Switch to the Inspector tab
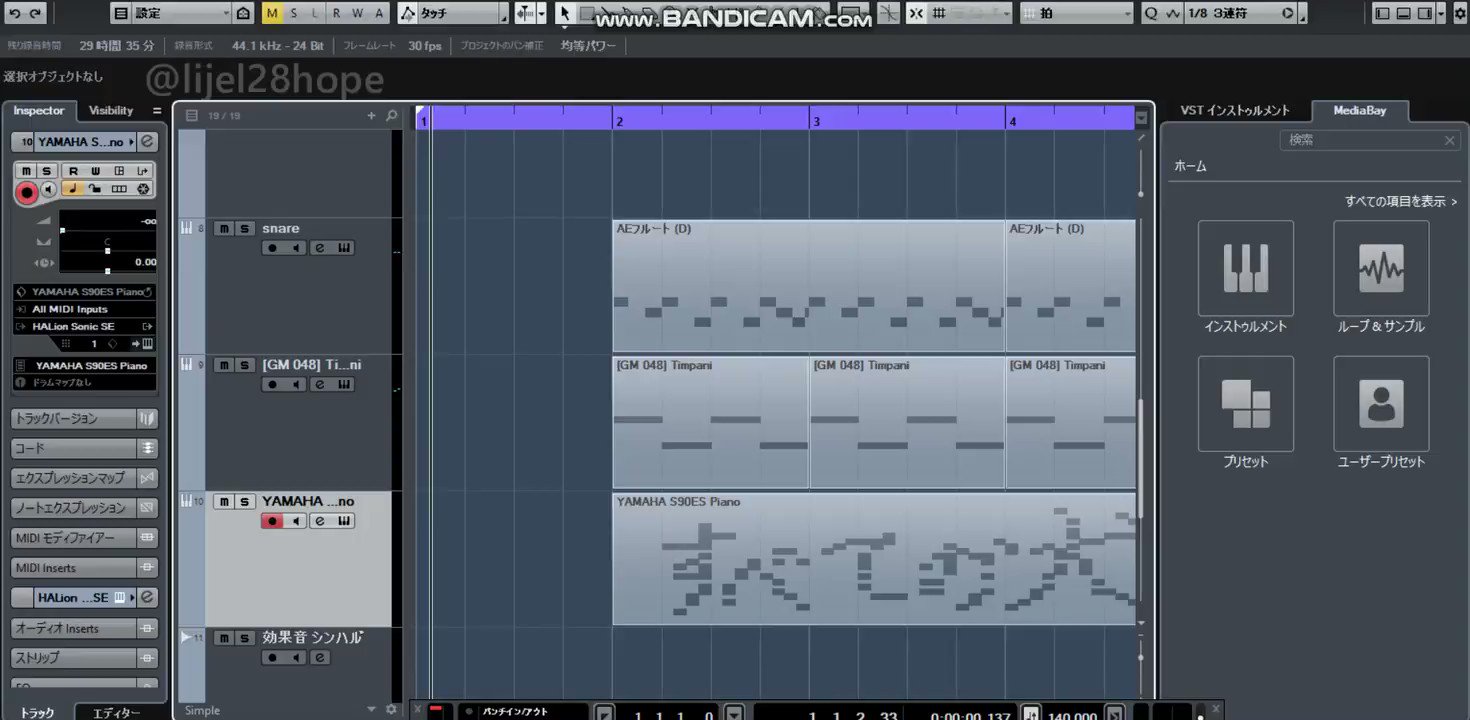Viewport: 1470px width, 720px height. pyautogui.click(x=38, y=111)
